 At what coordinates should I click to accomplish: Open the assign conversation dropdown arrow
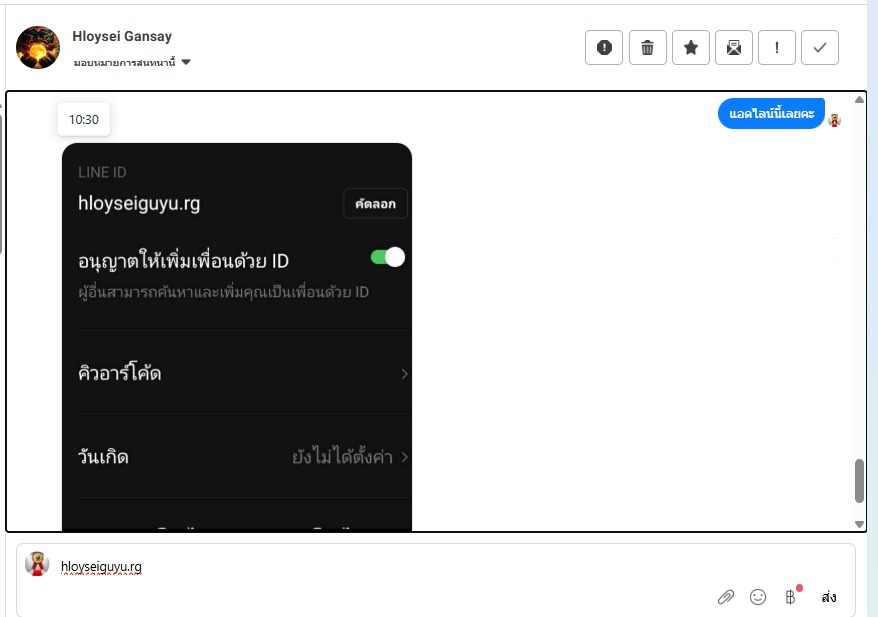tap(186, 62)
